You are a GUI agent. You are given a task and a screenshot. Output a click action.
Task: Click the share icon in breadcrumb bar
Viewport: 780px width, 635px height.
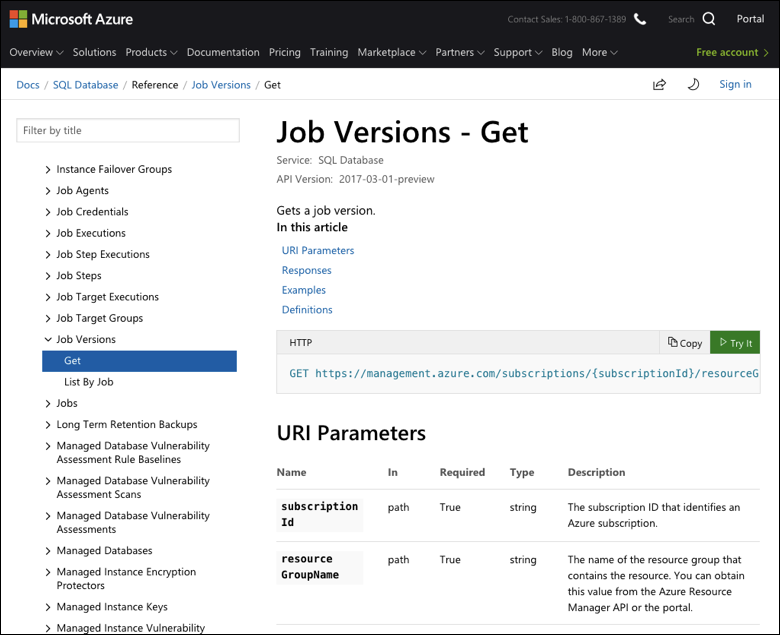click(660, 85)
